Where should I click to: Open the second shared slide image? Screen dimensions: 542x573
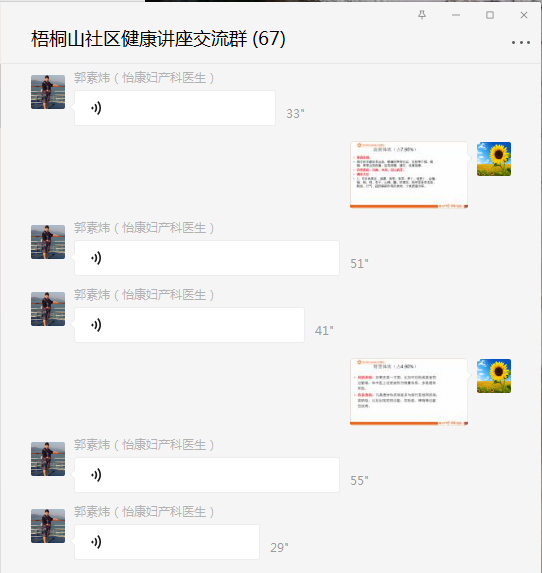tap(409, 392)
